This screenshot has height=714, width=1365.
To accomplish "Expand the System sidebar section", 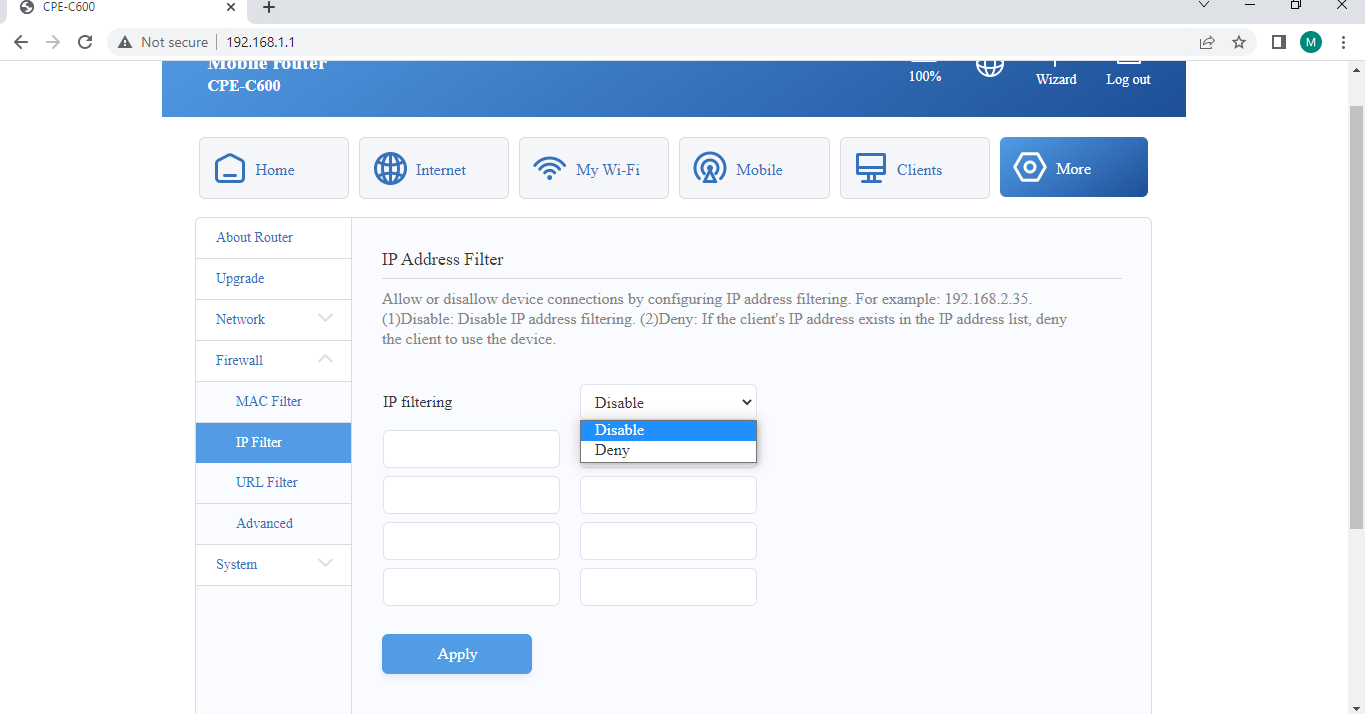I will point(274,565).
